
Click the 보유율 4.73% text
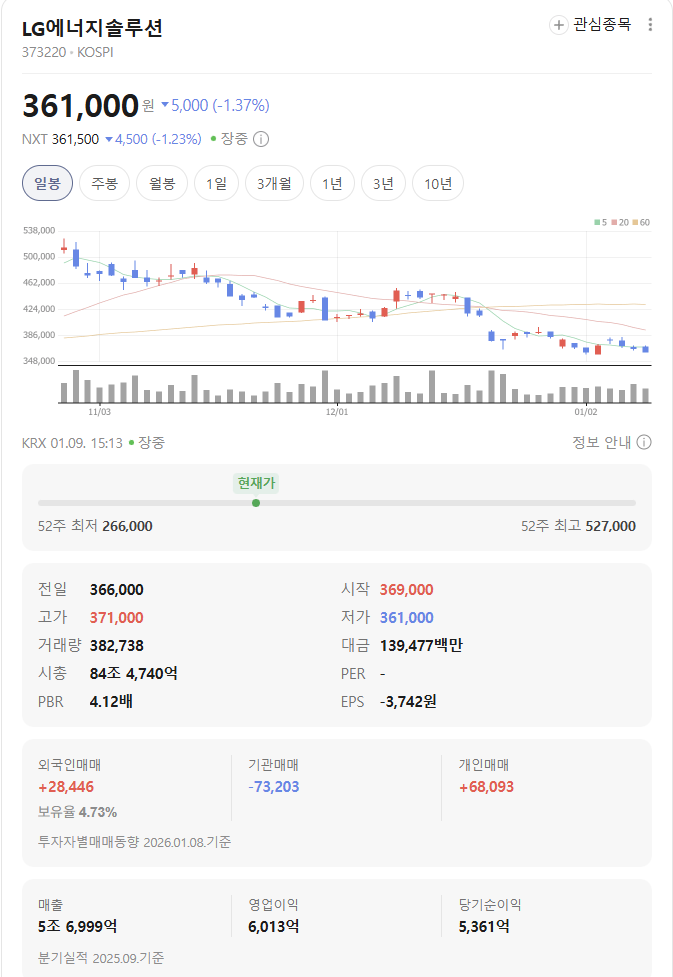coord(77,813)
